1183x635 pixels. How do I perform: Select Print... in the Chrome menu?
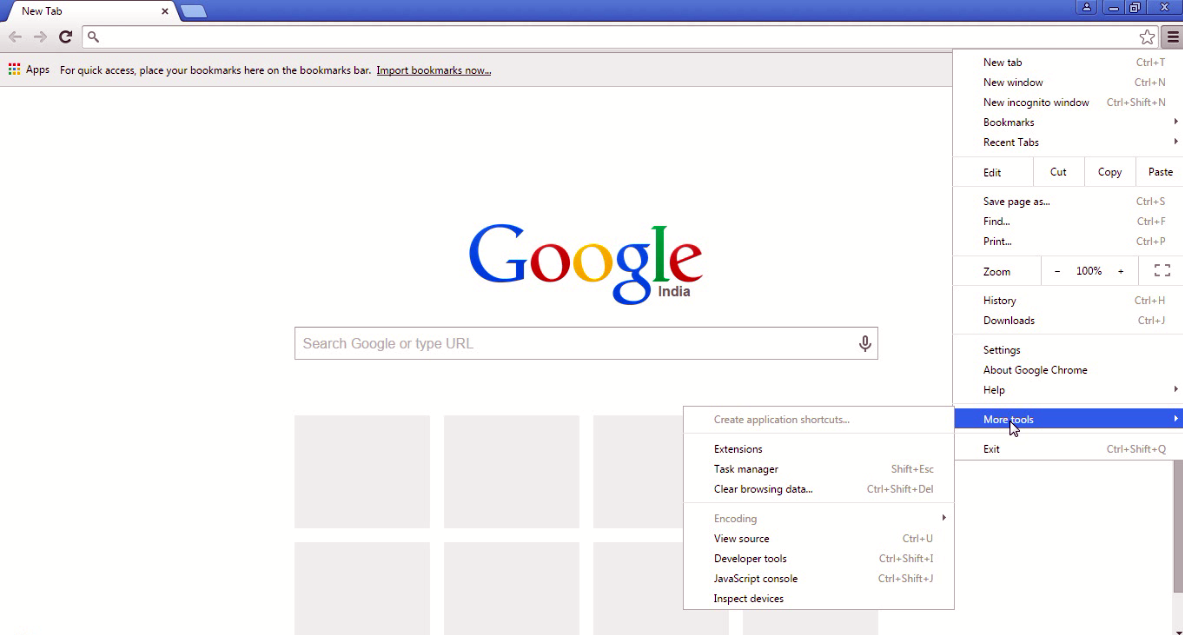pyautogui.click(x=1066, y=241)
